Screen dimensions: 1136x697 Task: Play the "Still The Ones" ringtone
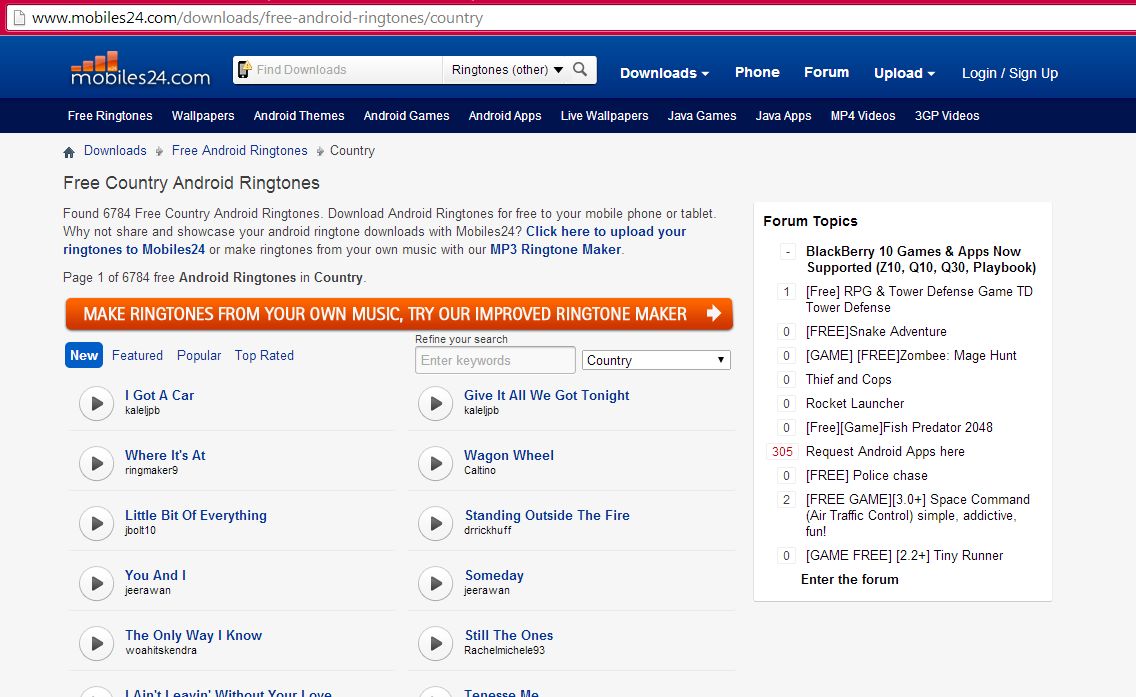point(435,643)
